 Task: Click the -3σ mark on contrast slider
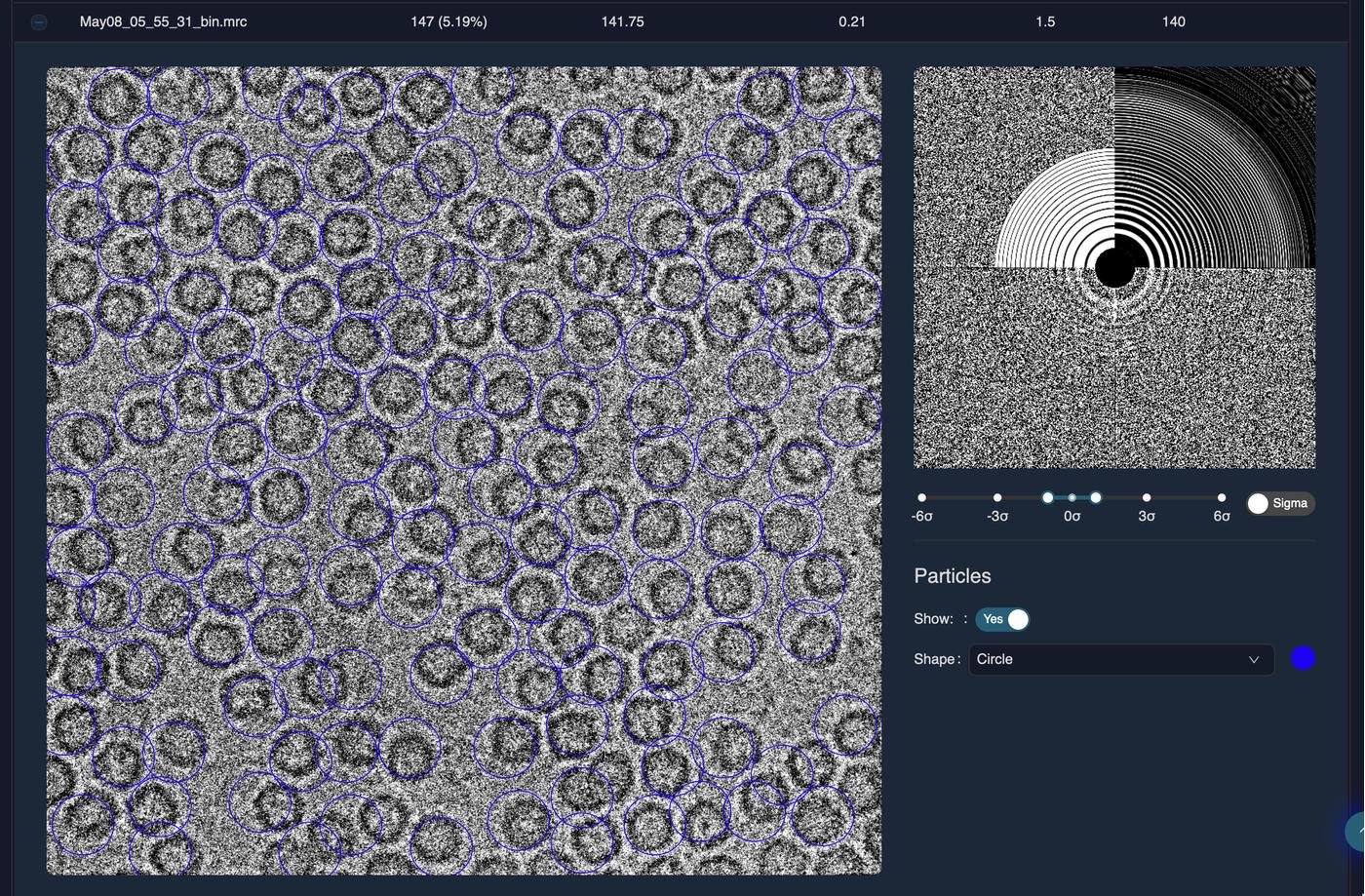(997, 497)
